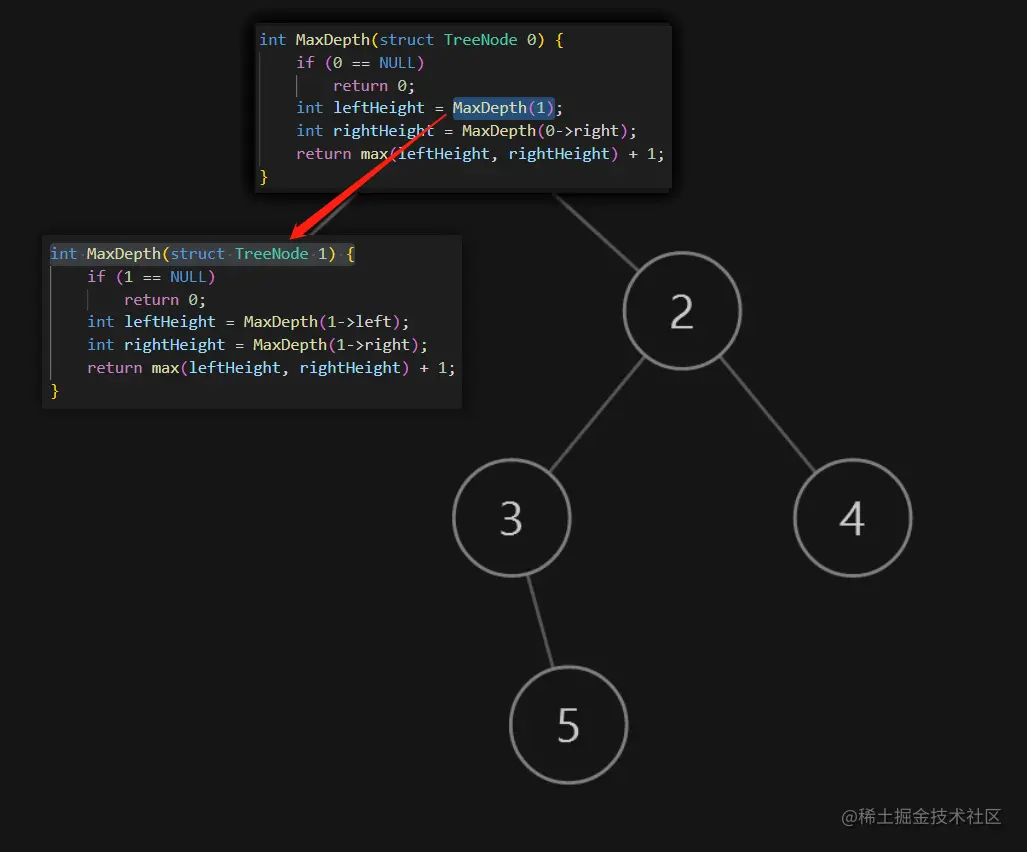This screenshot has width=1027, height=852.
Task: Select tree node 2
Action: [682, 310]
